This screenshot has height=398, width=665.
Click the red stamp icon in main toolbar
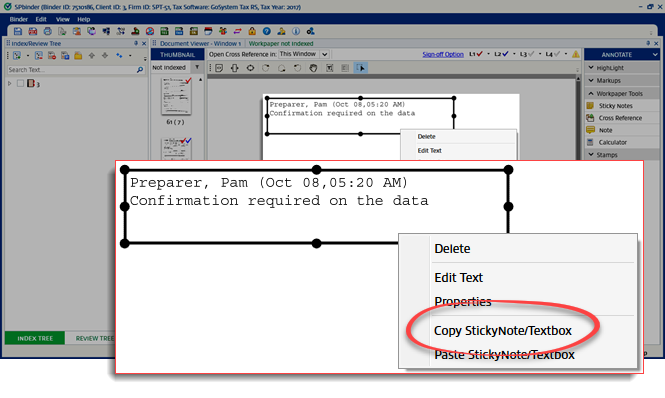[135, 31]
